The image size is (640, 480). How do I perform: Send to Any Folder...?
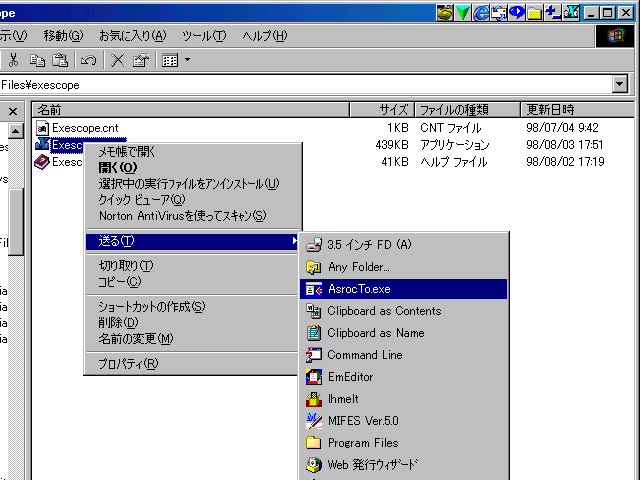click(404, 267)
